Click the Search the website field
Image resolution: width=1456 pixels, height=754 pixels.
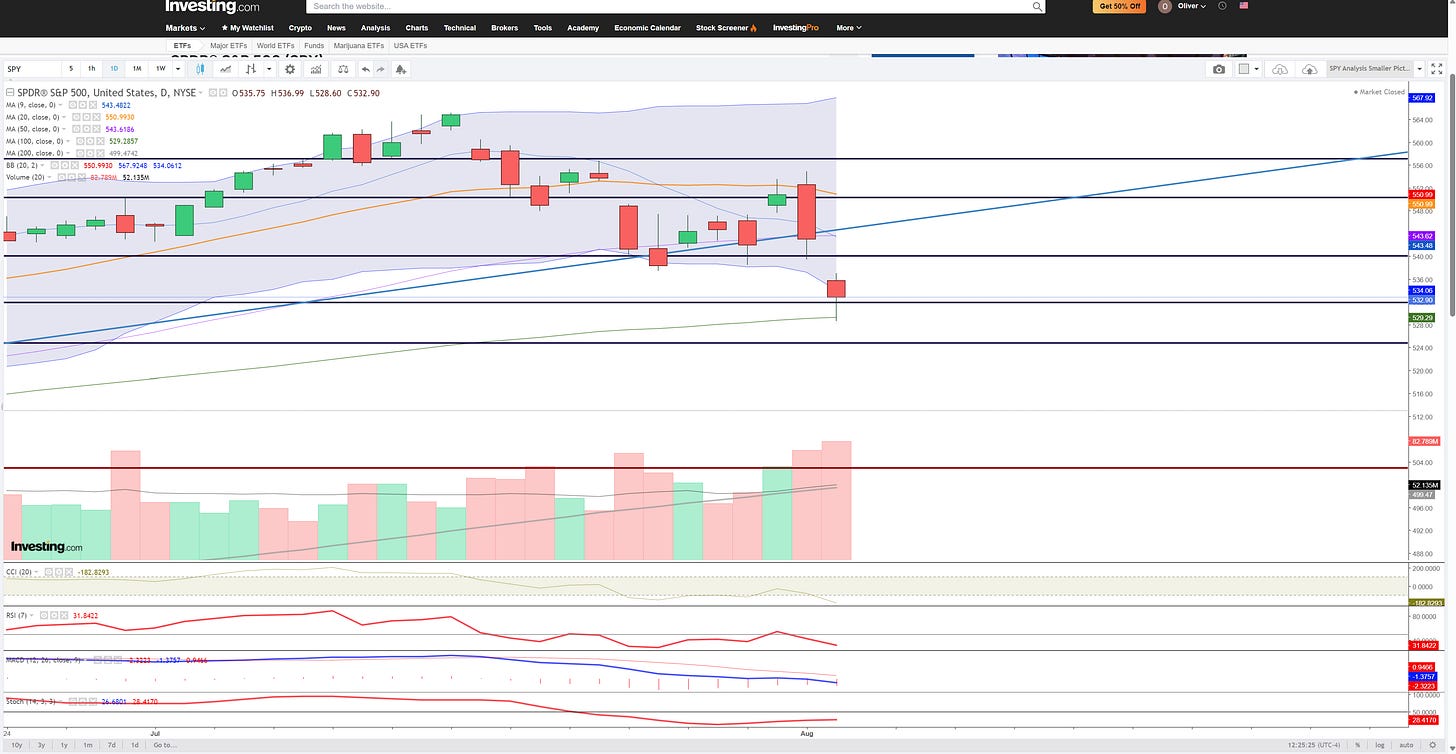[676, 6]
